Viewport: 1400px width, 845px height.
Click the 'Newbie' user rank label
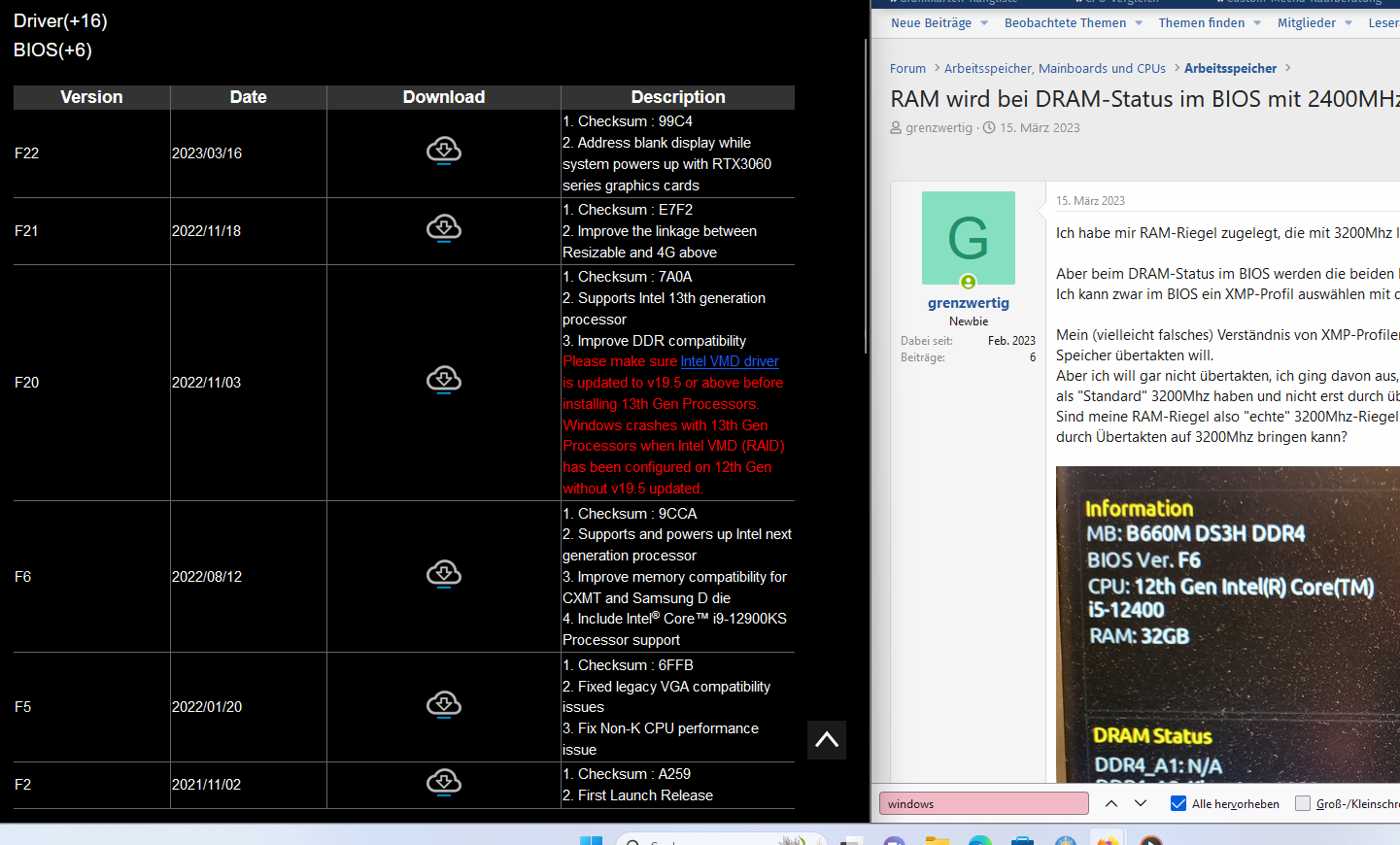coord(969,321)
